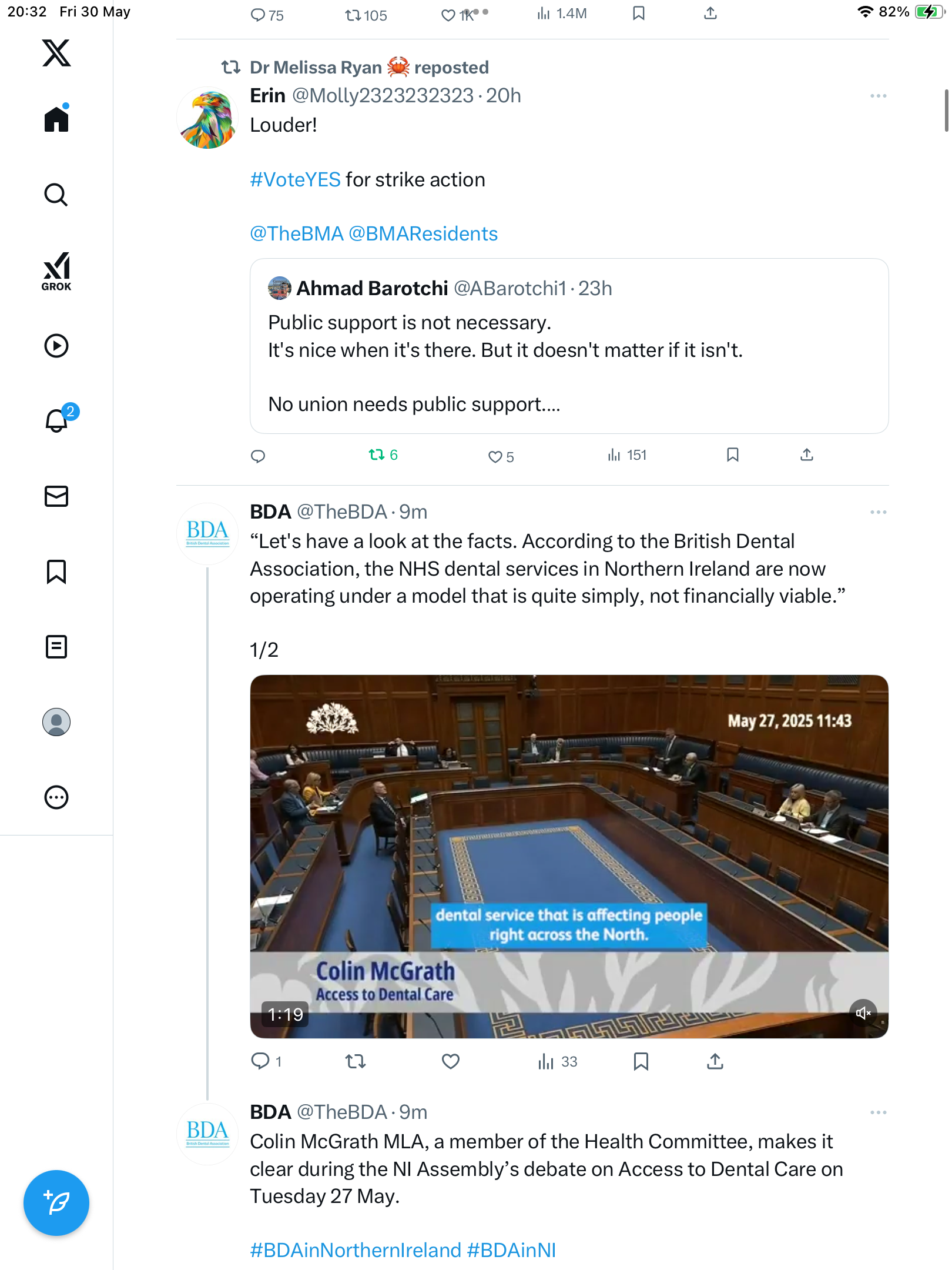Open Profile avatar icon in sidebar
This screenshot has width=952, height=1270.
pos(56,722)
